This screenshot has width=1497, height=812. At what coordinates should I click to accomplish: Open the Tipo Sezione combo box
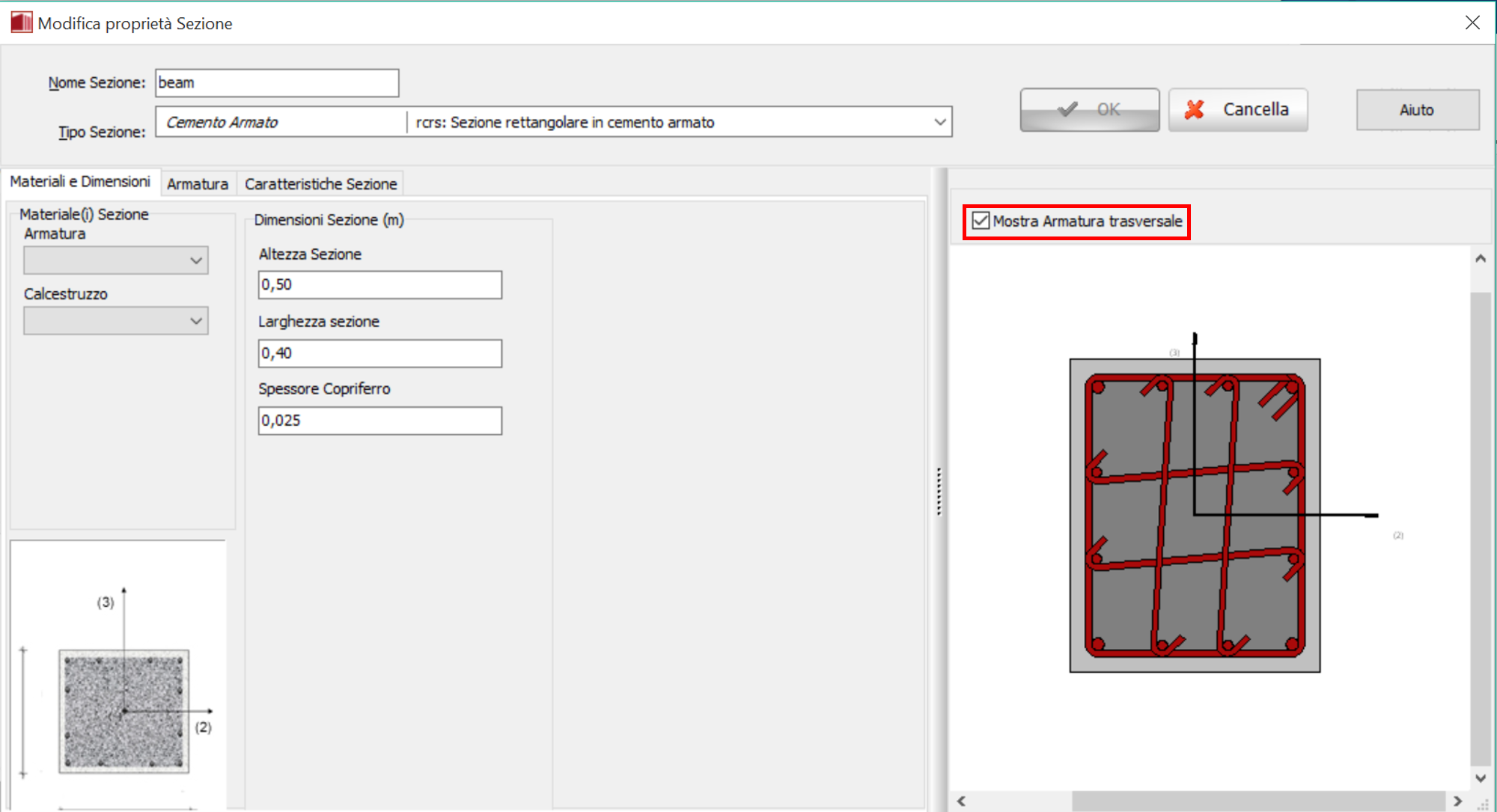tap(939, 122)
